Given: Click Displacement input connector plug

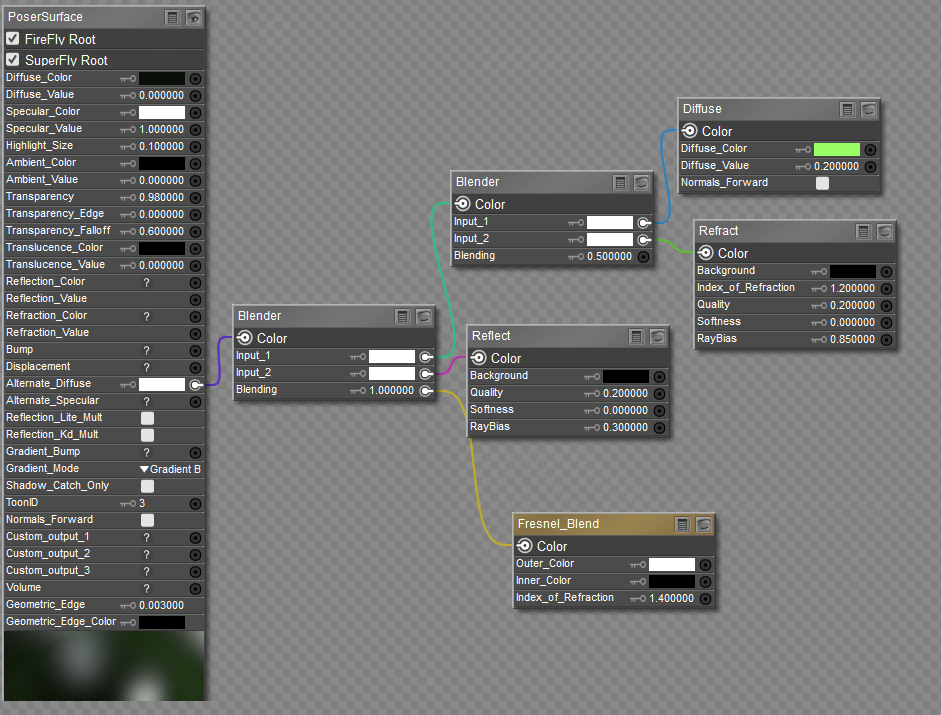Looking at the screenshot, I should pyautogui.click(x=196, y=367).
